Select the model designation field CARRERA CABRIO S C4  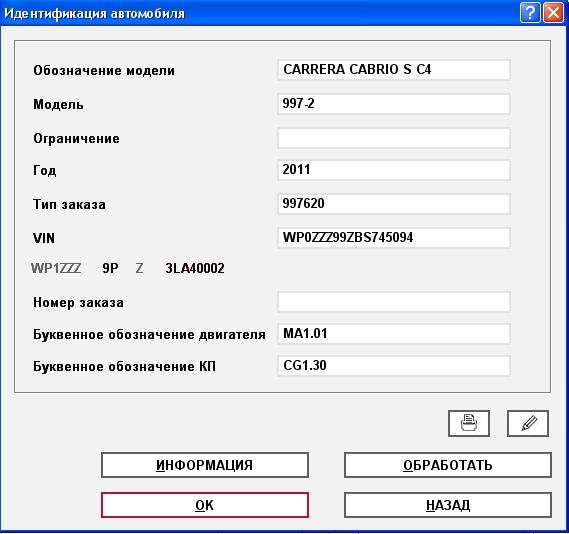(394, 70)
